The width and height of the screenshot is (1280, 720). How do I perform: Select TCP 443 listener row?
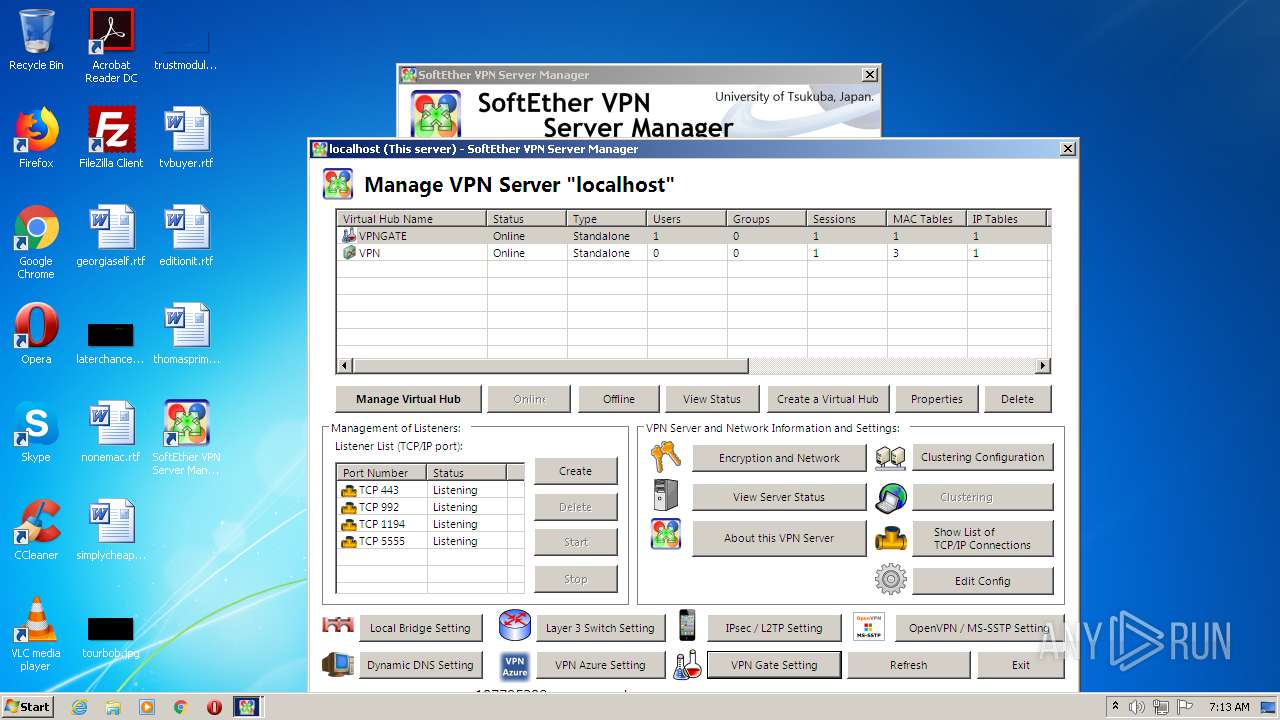pos(430,490)
